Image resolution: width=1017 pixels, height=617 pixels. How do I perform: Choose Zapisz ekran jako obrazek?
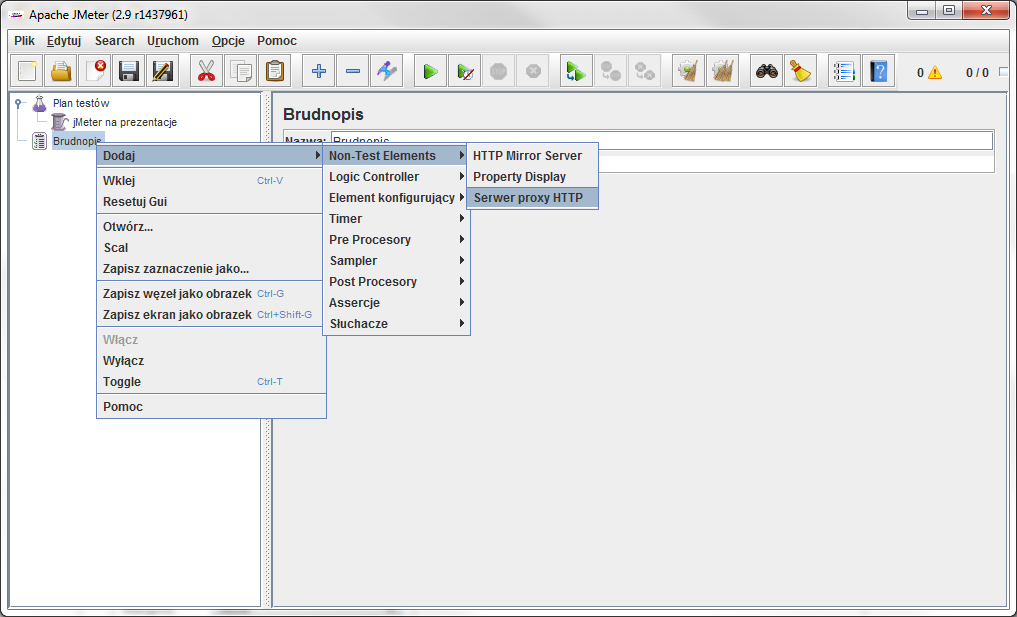pos(211,315)
